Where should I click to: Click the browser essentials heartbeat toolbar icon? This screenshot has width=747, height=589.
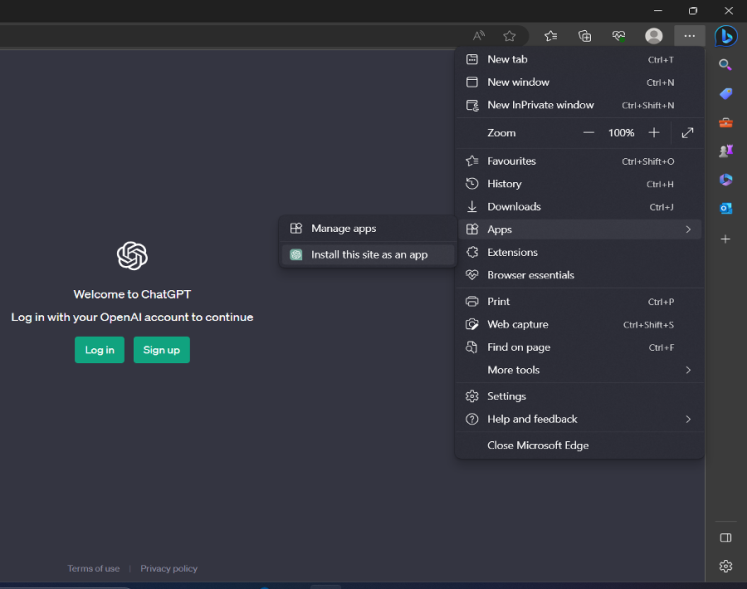tap(619, 36)
